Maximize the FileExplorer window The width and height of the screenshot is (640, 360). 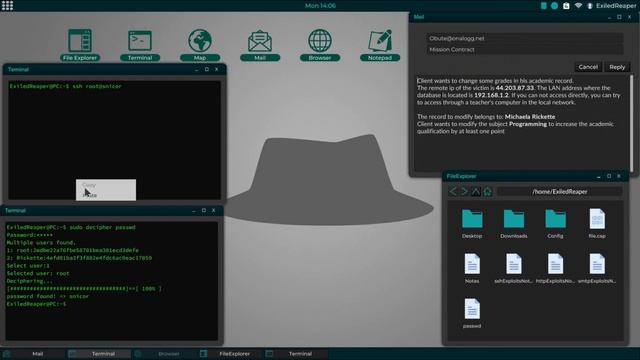click(609, 176)
